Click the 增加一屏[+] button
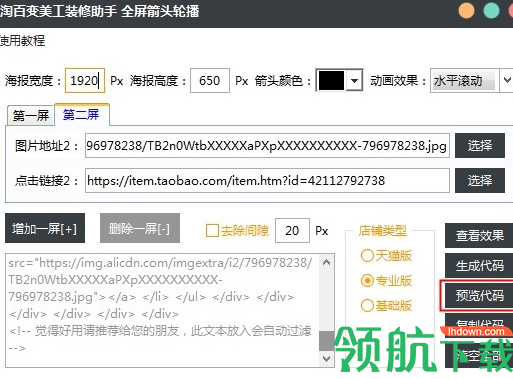Screen dimensions: 513x379 45,228
